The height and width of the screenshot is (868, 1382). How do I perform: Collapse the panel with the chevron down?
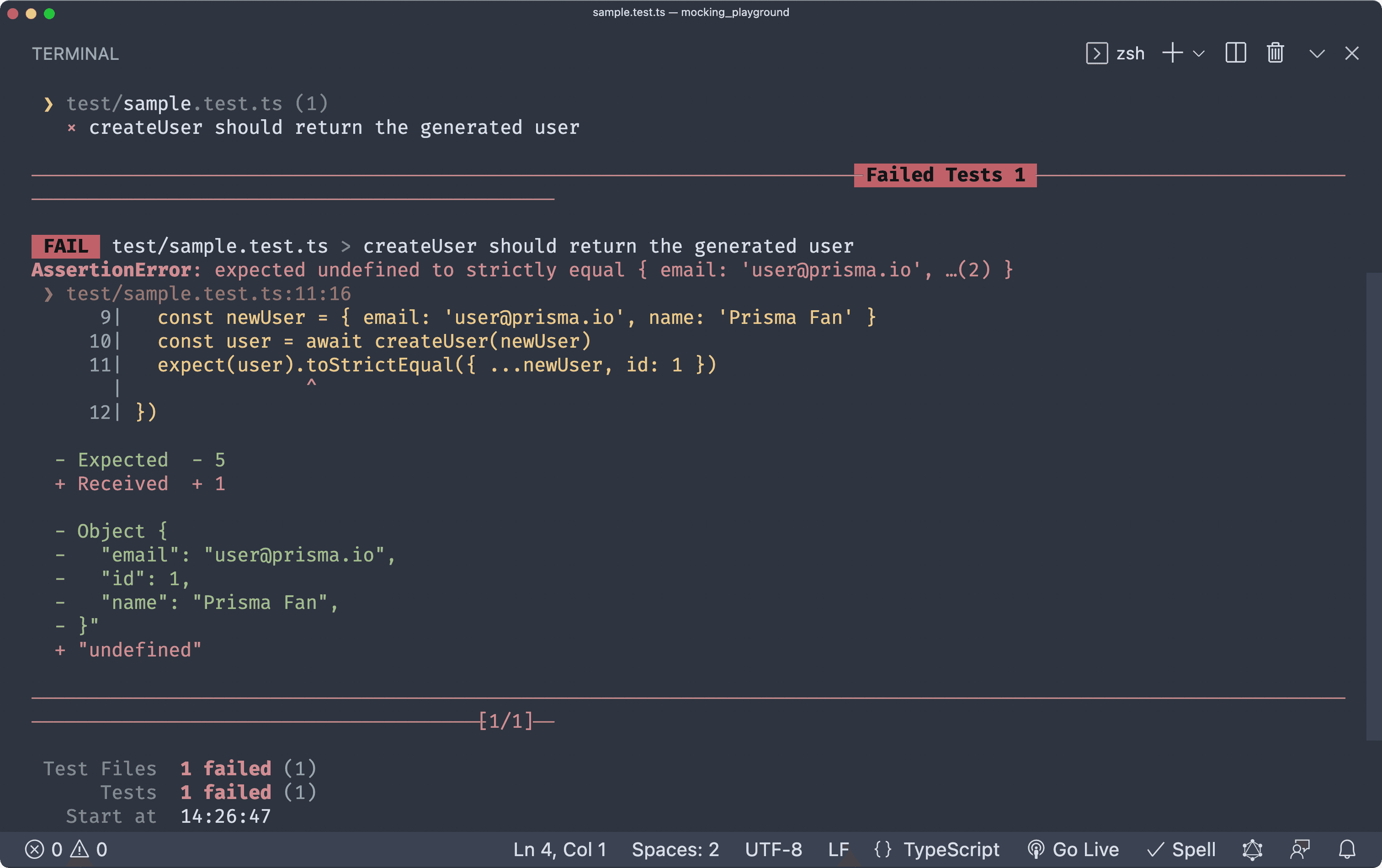[1317, 54]
